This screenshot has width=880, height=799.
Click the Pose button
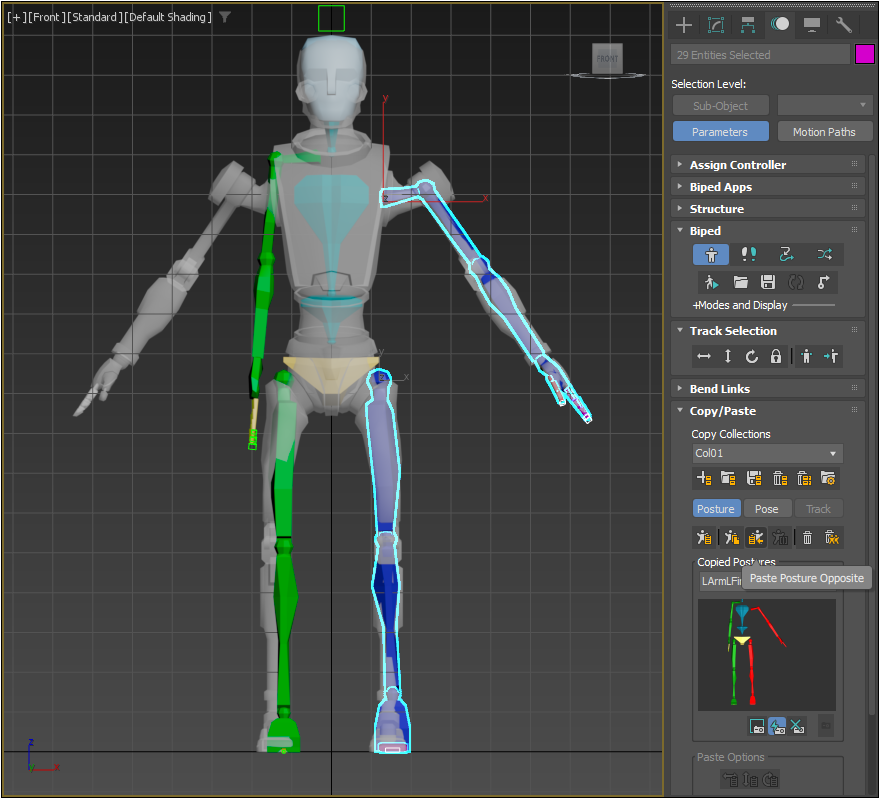[767, 509]
